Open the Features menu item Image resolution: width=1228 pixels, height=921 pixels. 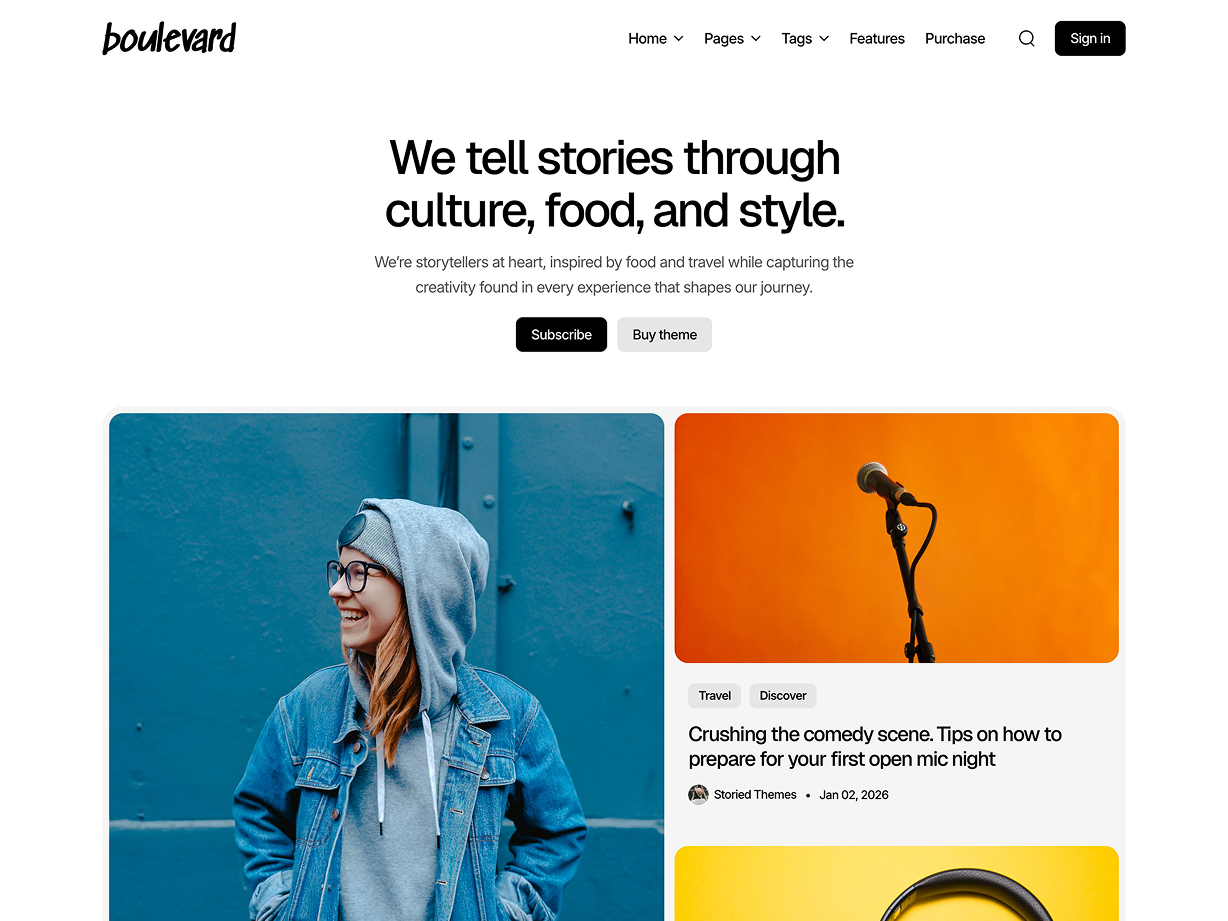click(877, 39)
